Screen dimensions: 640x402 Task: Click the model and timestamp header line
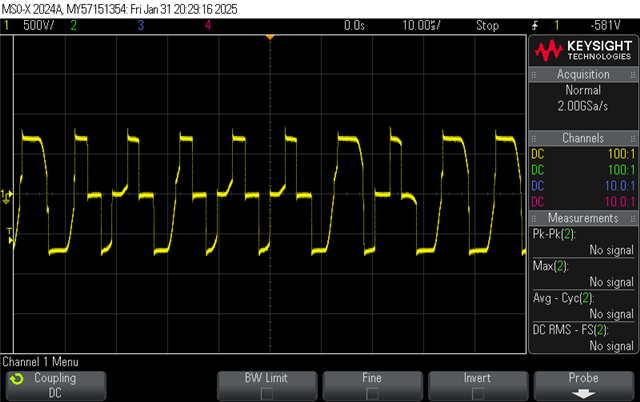click(x=119, y=9)
